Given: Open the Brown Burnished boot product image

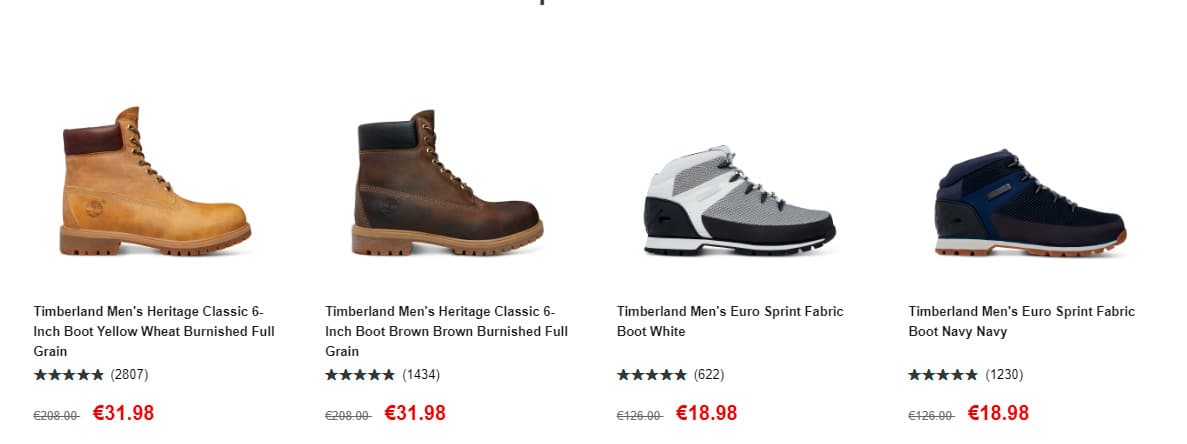Looking at the screenshot, I should point(447,182).
